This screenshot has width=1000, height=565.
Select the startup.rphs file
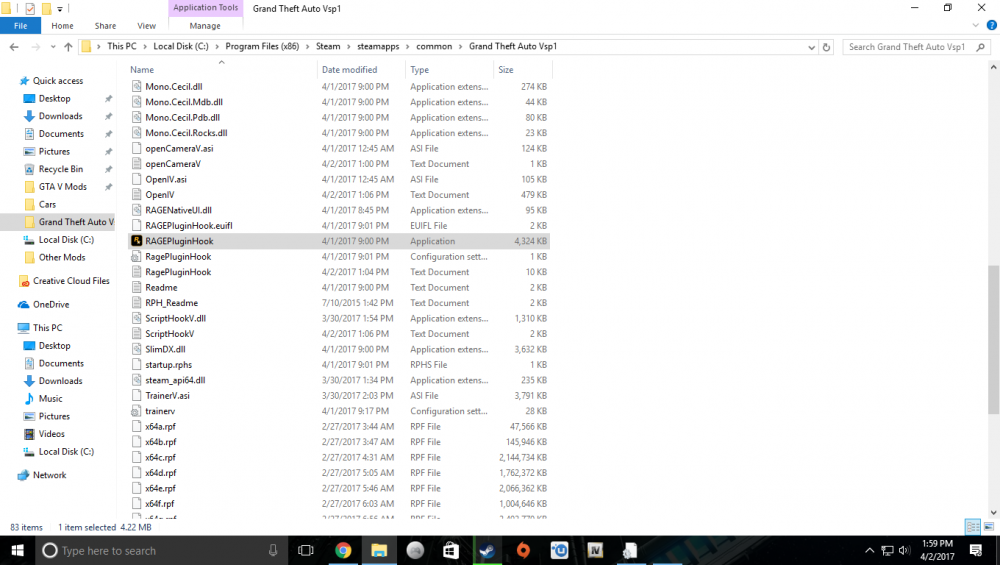(168, 365)
